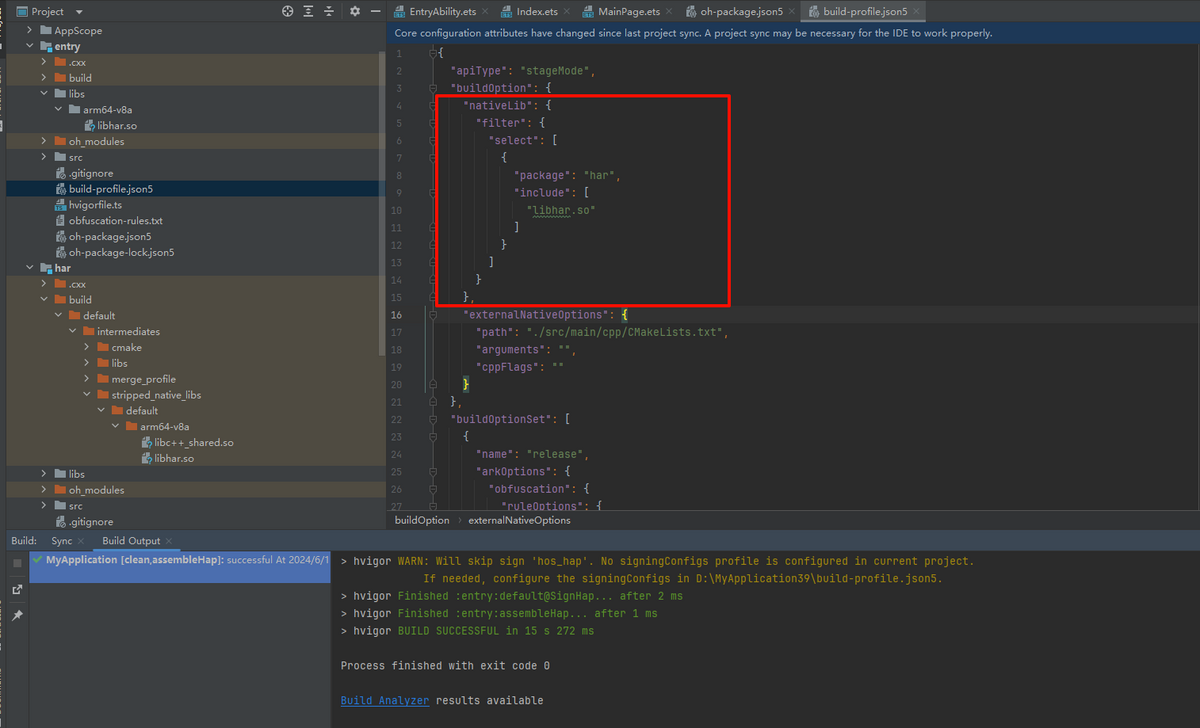The width and height of the screenshot is (1200, 728).
Task: Open the Build Analyzer link
Action: 384,701
